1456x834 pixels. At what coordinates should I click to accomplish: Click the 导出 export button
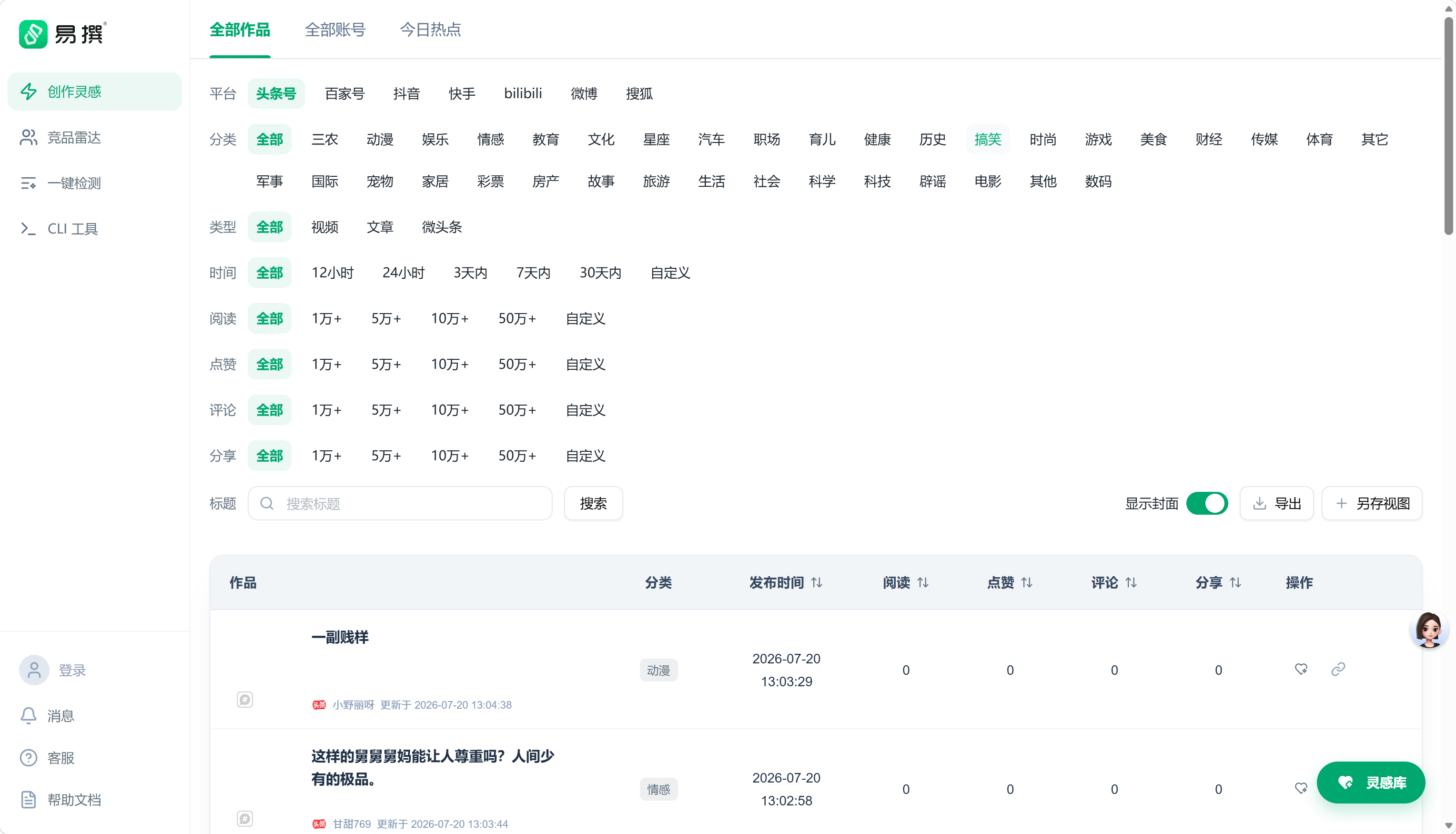point(1276,503)
